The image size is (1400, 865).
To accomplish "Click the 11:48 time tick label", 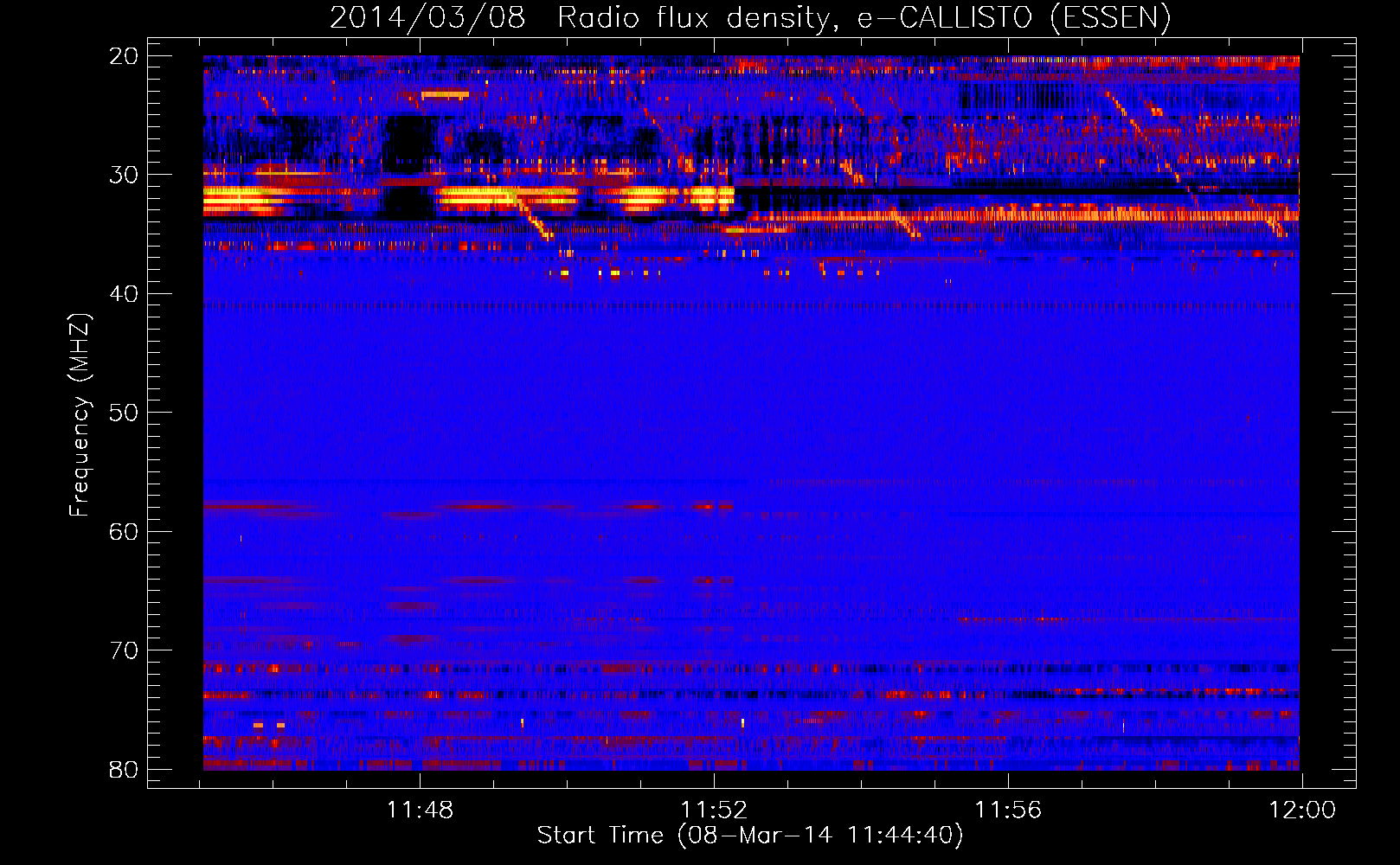I will (420, 811).
